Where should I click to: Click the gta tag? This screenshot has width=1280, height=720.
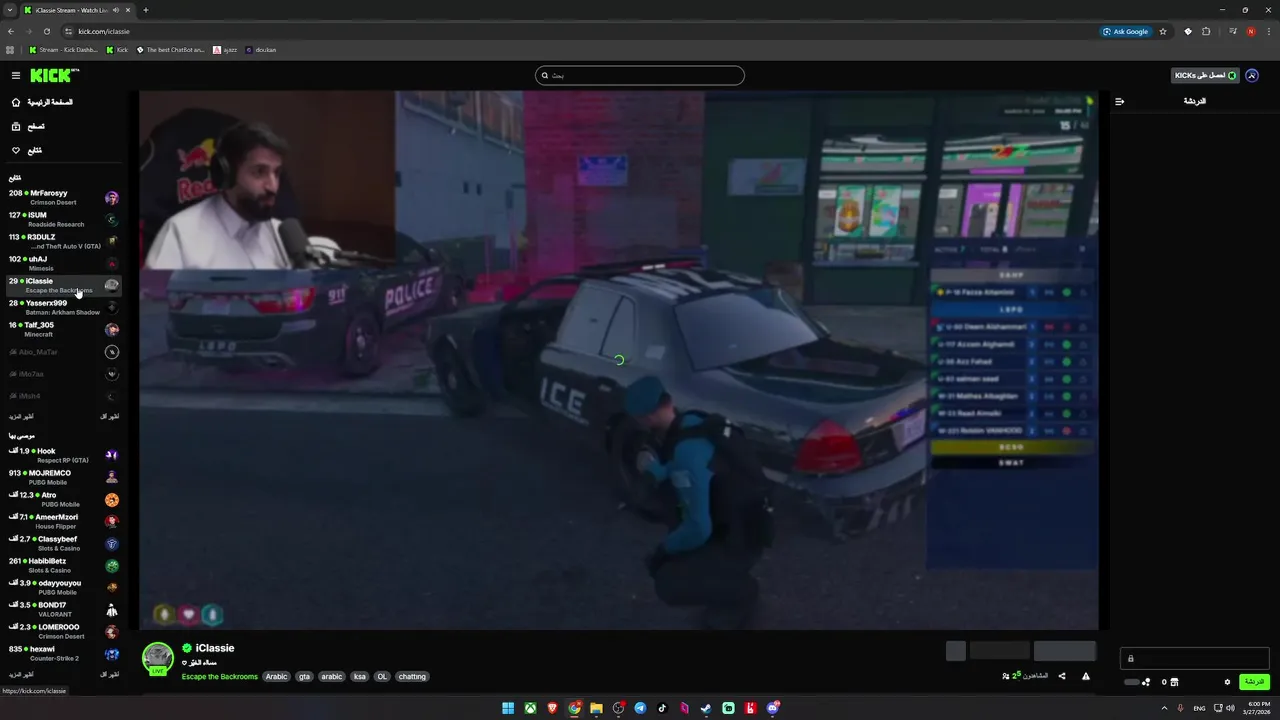(x=305, y=677)
